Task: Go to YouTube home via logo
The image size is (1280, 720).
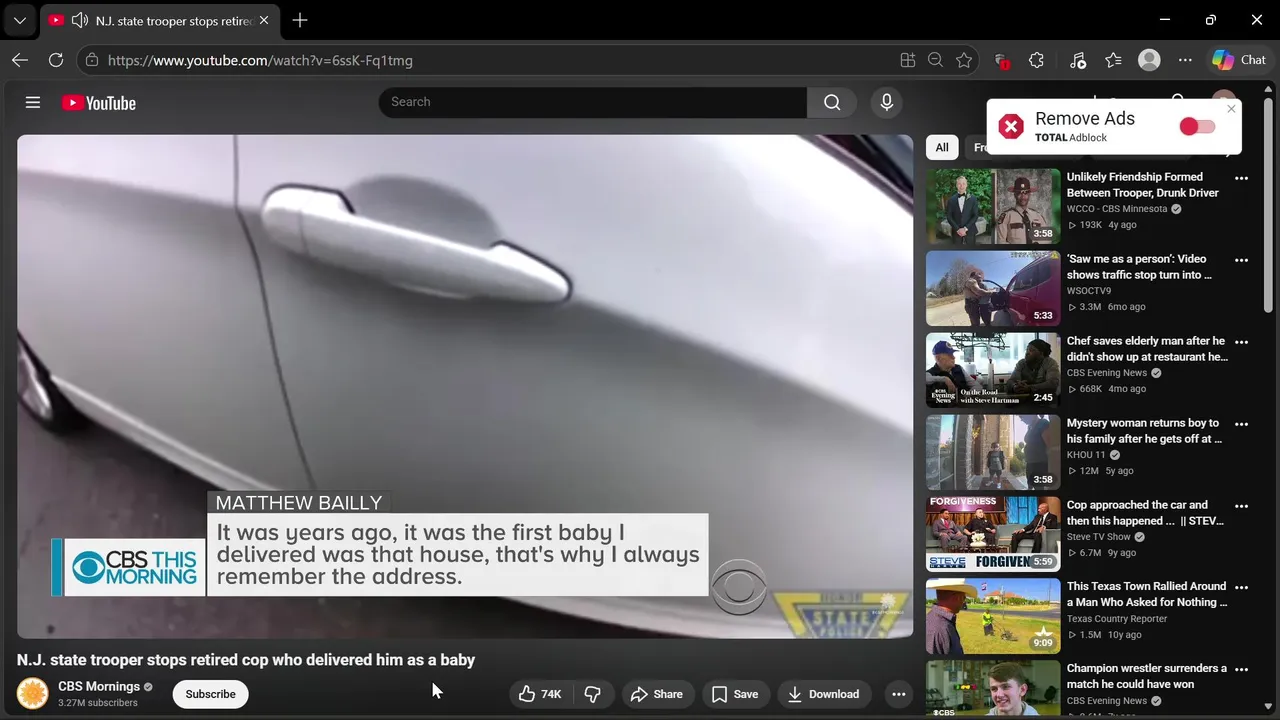Action: 99,103
